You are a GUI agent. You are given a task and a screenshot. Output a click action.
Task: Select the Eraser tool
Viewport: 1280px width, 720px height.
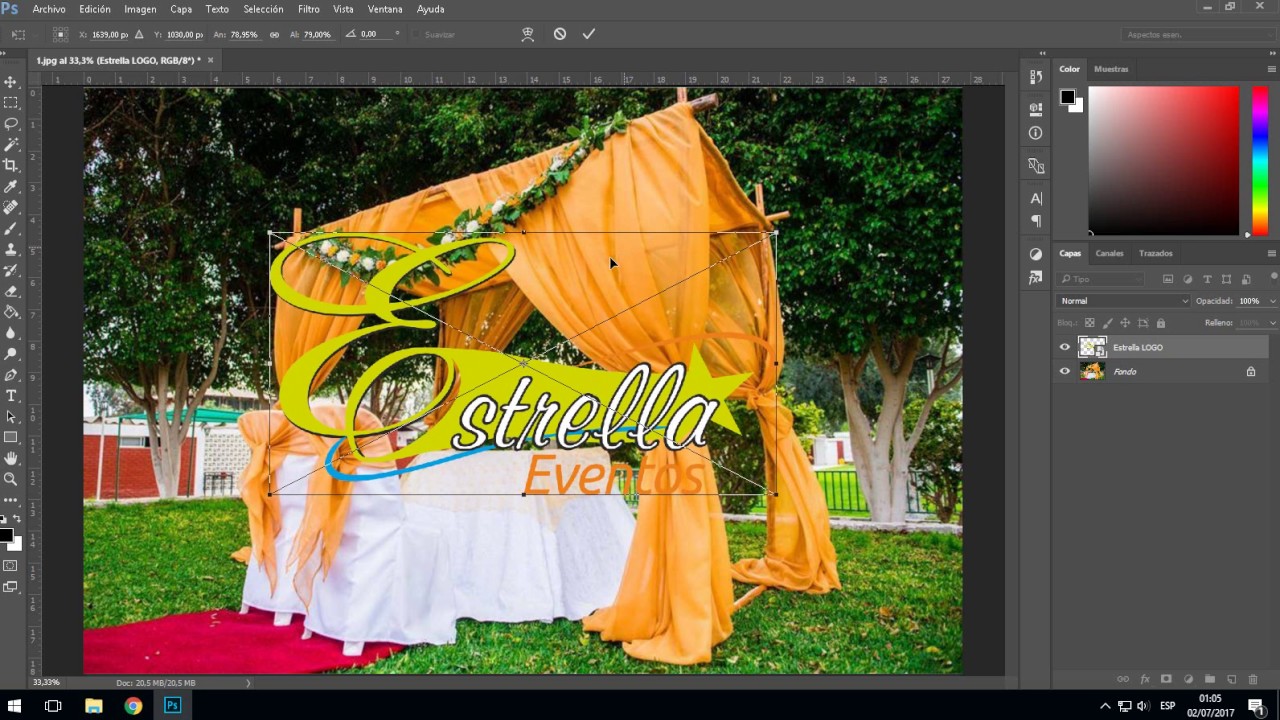coord(11,292)
